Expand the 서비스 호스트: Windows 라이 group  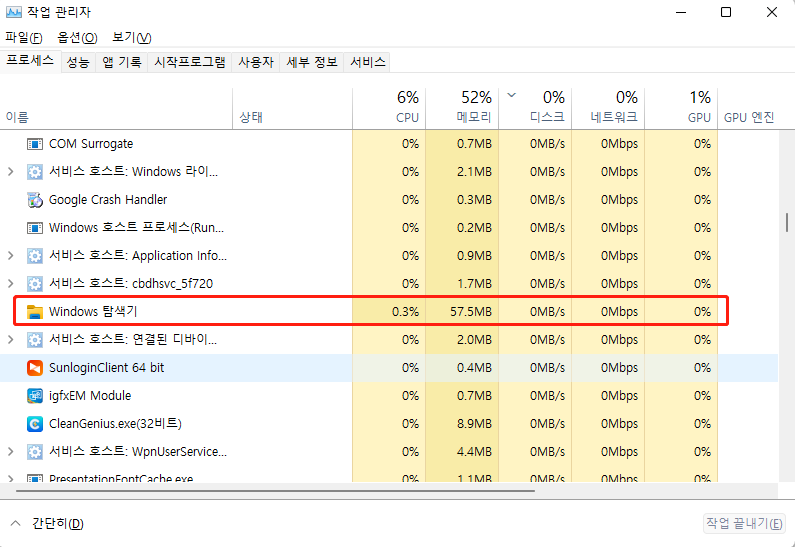[11, 172]
